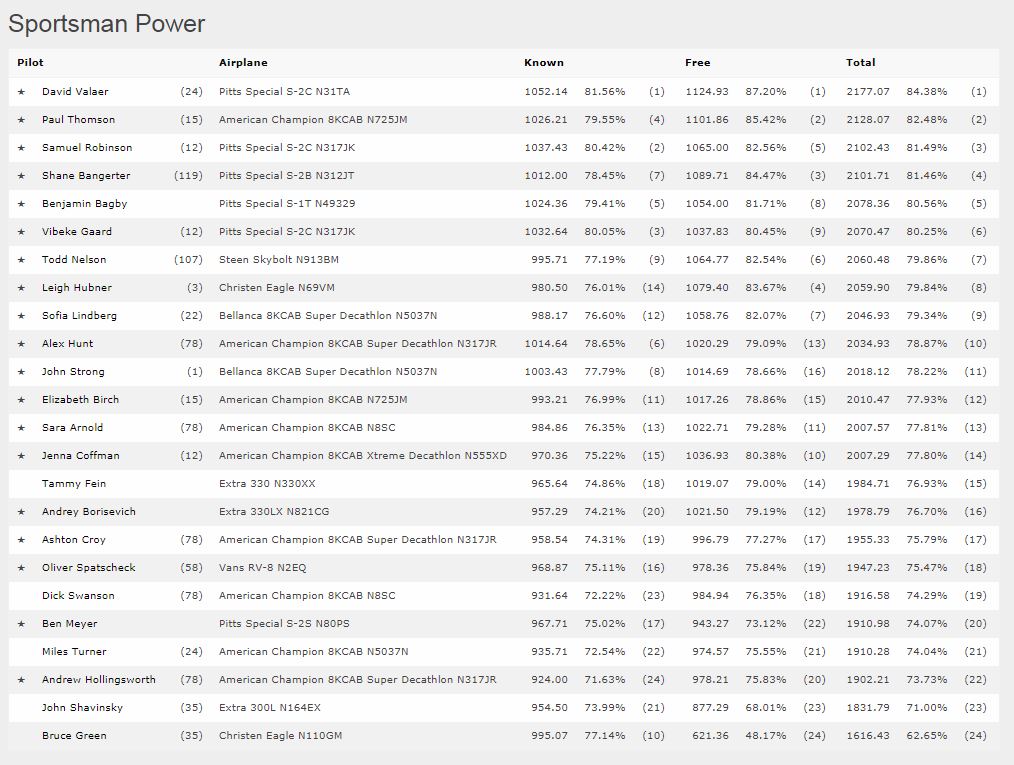Click Leigh Hubner's Free percentage 83.67%
This screenshot has width=1014, height=765.
[x=766, y=288]
